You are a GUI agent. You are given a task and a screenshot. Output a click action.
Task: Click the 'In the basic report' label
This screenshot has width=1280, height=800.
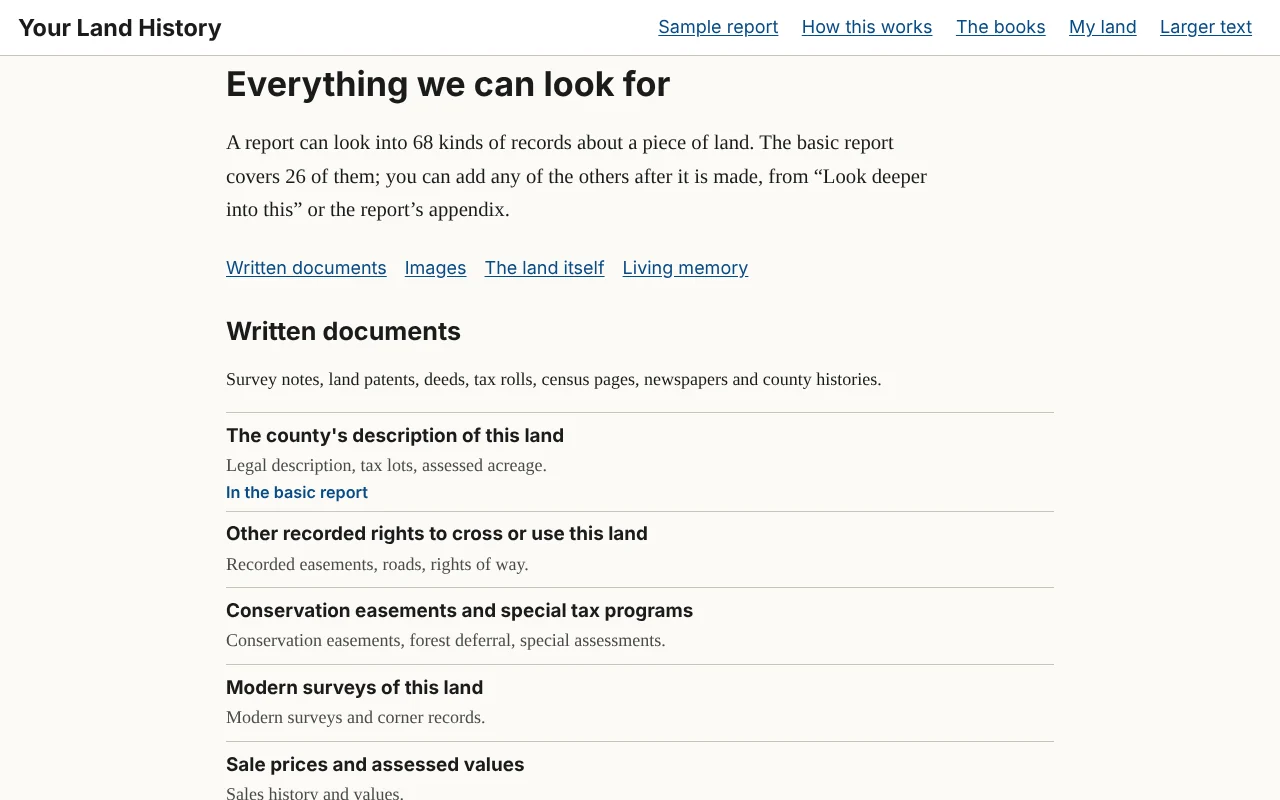pos(297,492)
